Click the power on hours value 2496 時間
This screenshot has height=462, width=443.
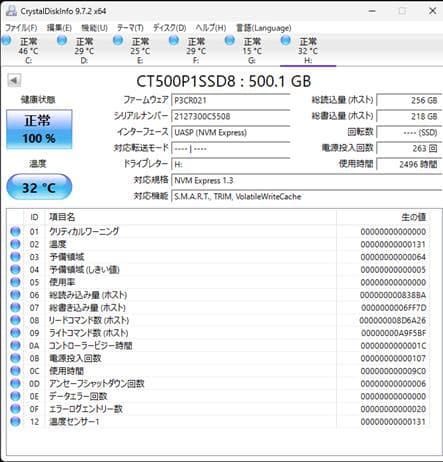click(x=409, y=164)
